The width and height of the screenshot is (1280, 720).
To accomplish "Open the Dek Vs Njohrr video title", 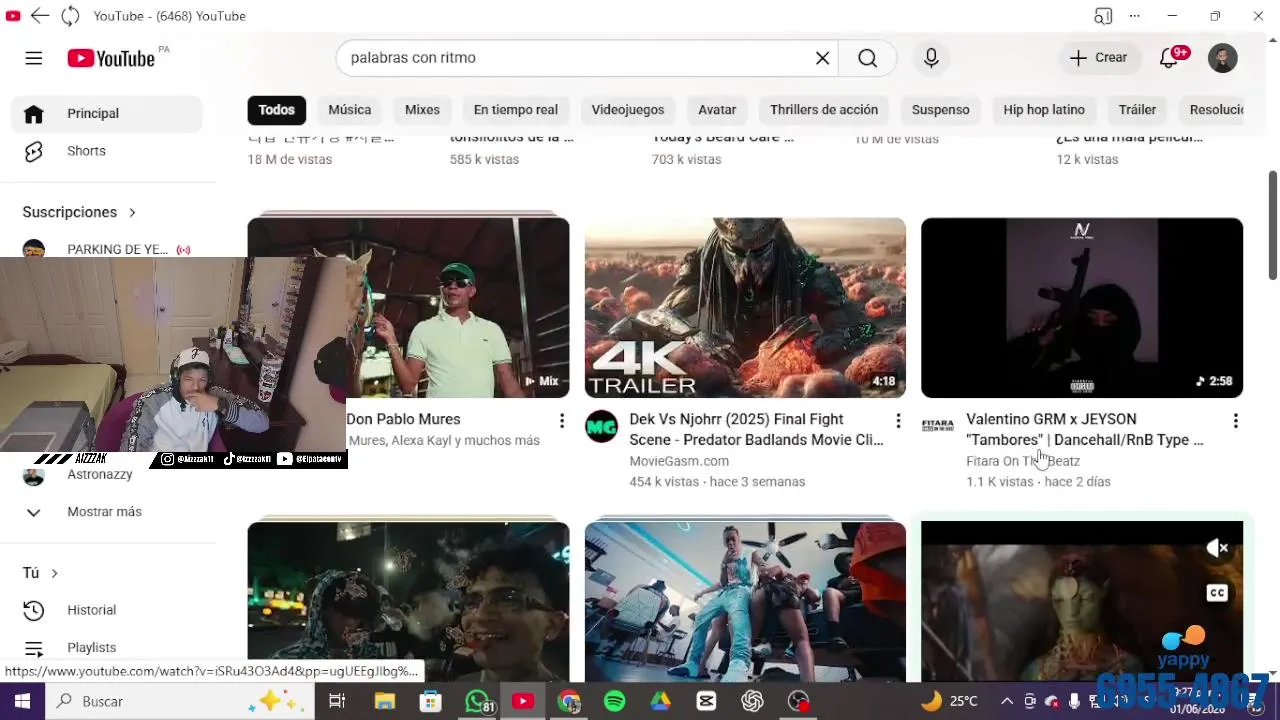I will 756,430.
